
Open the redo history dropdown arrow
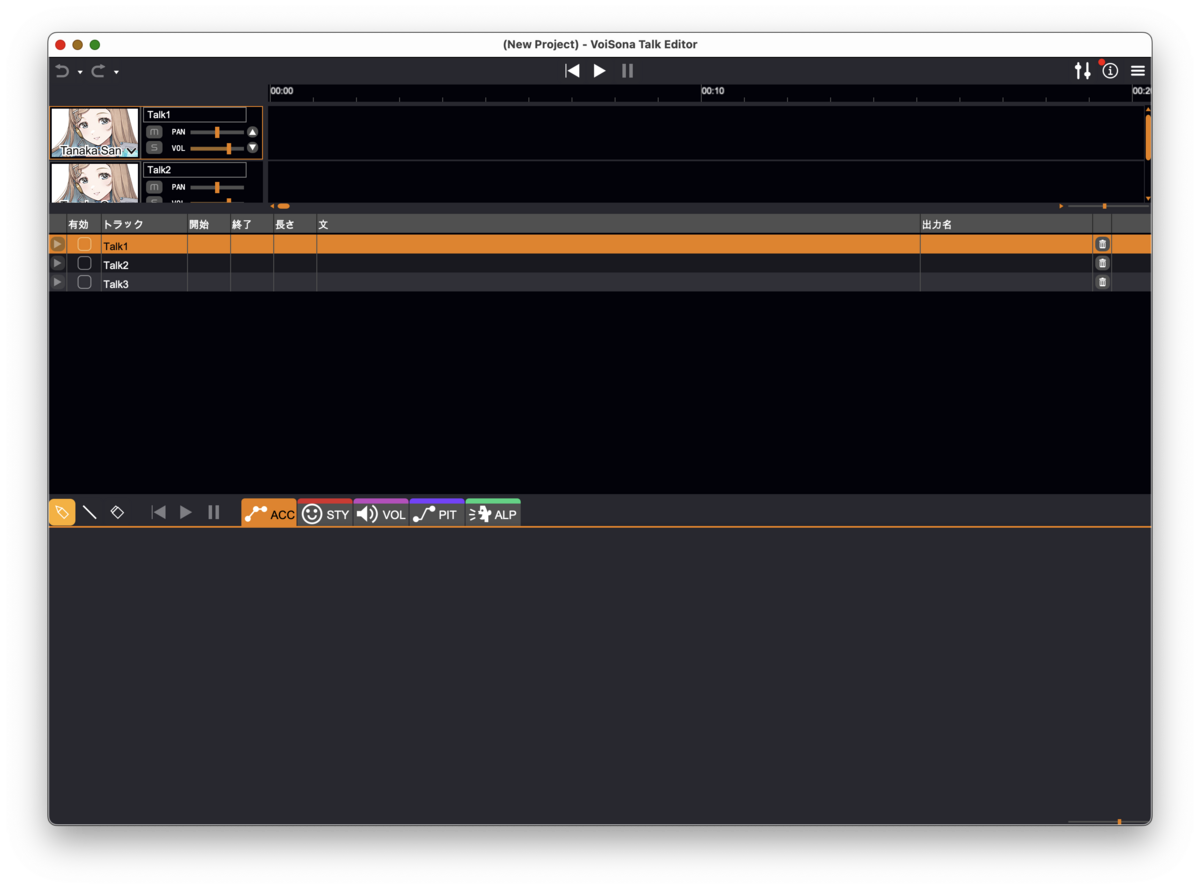pos(116,72)
